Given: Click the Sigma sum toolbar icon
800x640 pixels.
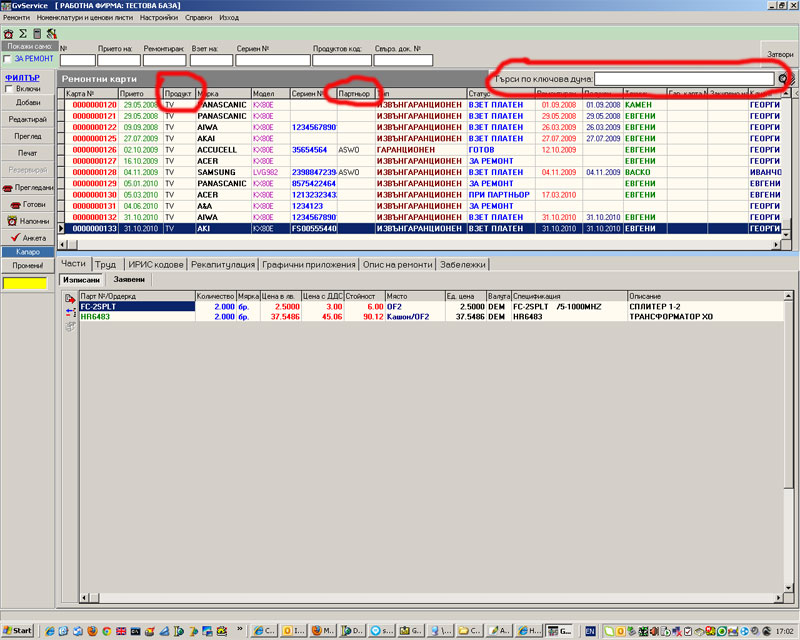Looking at the screenshot, I should [22, 34].
